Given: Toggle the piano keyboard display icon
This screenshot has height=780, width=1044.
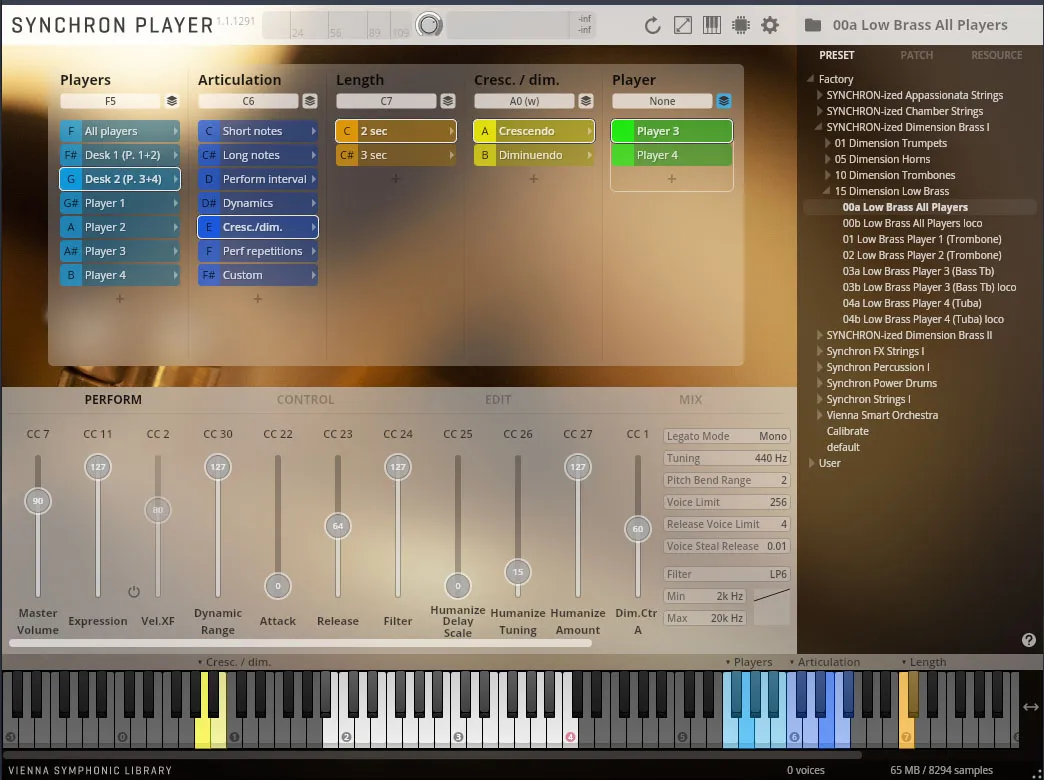Looking at the screenshot, I should [x=711, y=26].
